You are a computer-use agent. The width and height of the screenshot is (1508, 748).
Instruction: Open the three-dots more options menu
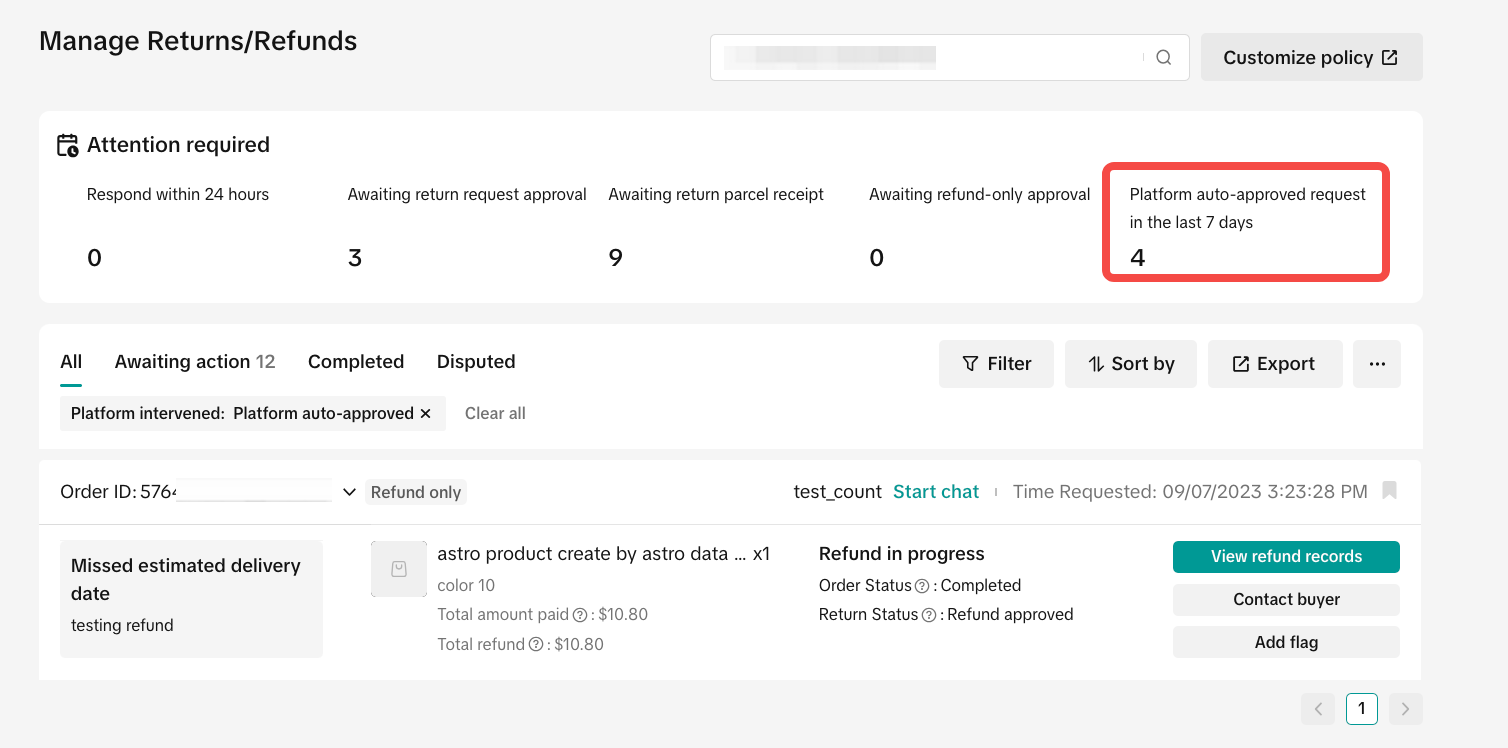(x=1376, y=364)
